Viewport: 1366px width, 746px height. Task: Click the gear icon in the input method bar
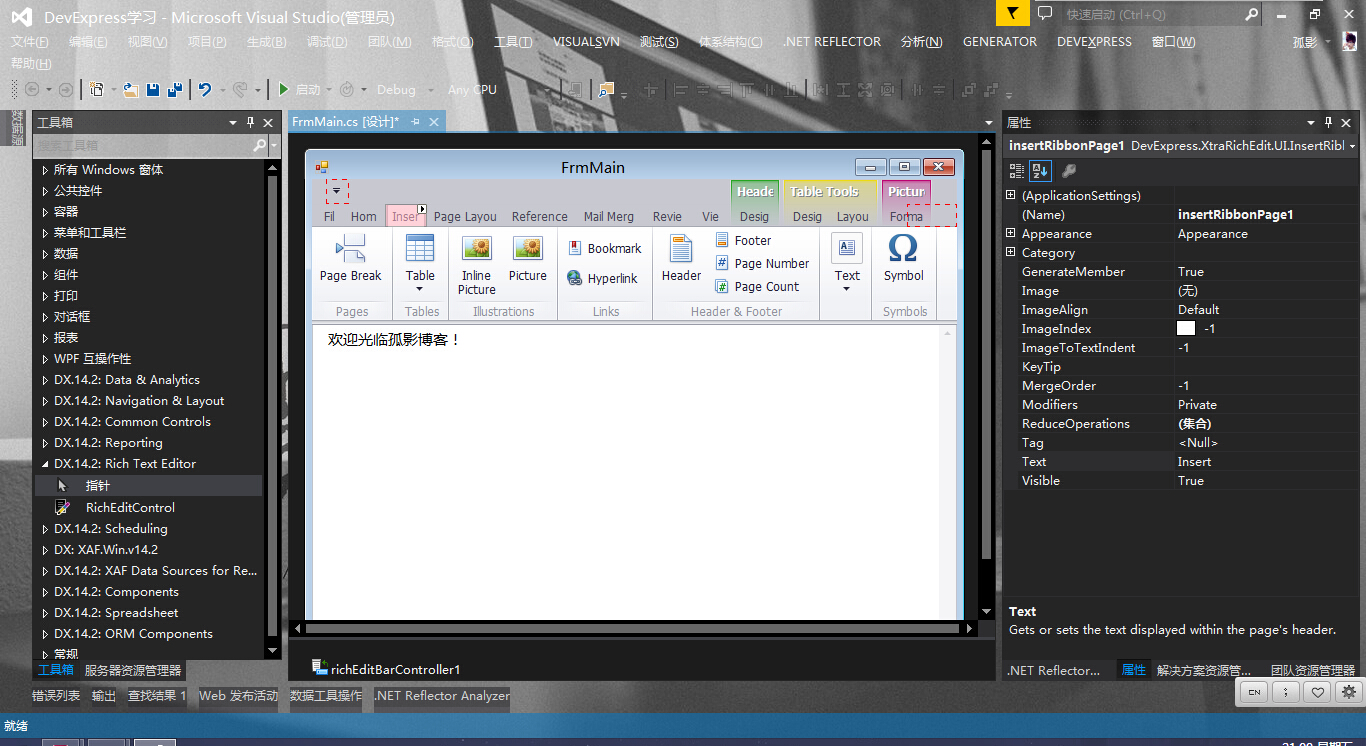(1349, 691)
